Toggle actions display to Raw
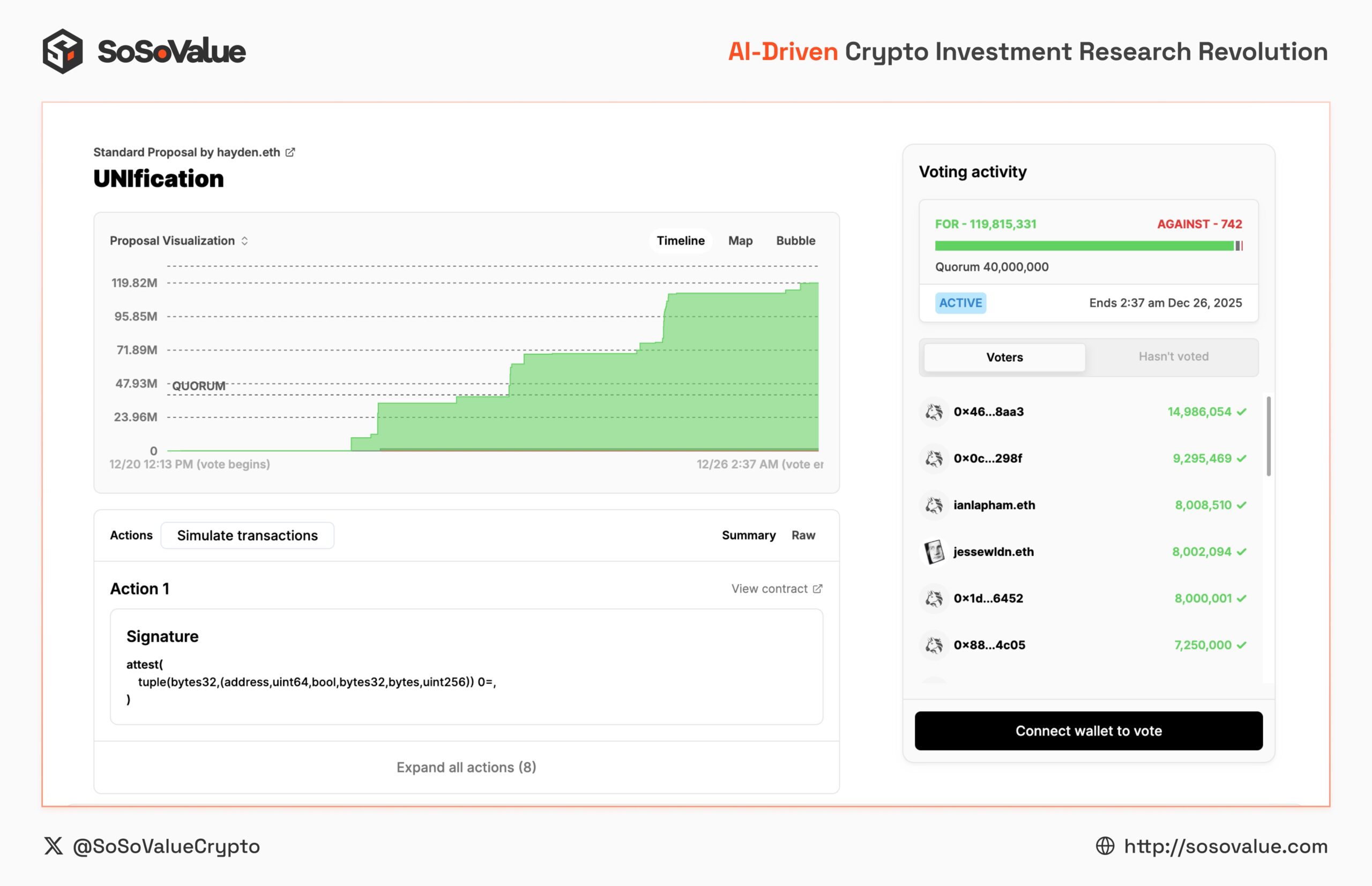Screen dimensions: 1372x886 point(803,535)
